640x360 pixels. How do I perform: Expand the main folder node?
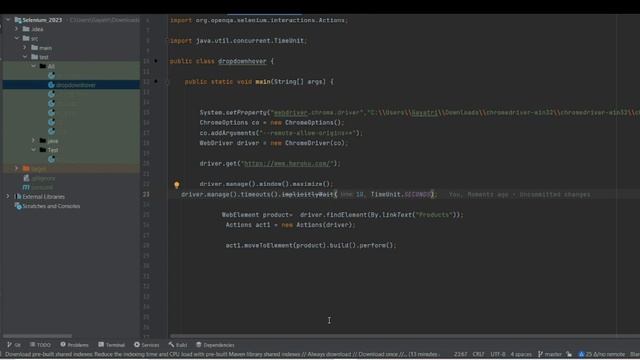[25, 48]
